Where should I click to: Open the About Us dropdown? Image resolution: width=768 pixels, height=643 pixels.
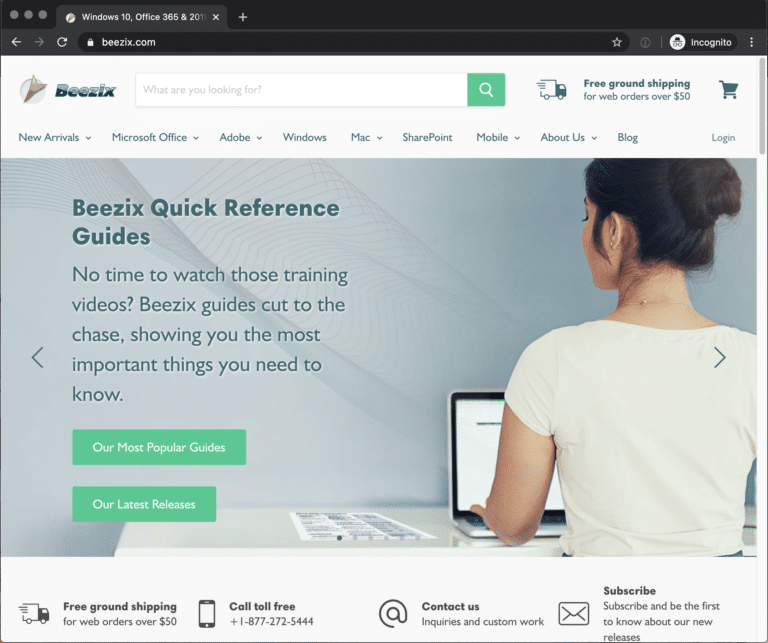click(569, 138)
